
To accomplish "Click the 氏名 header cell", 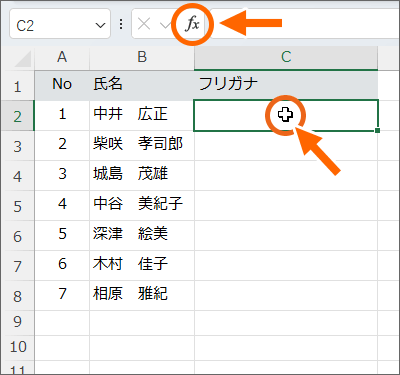I will [142, 86].
